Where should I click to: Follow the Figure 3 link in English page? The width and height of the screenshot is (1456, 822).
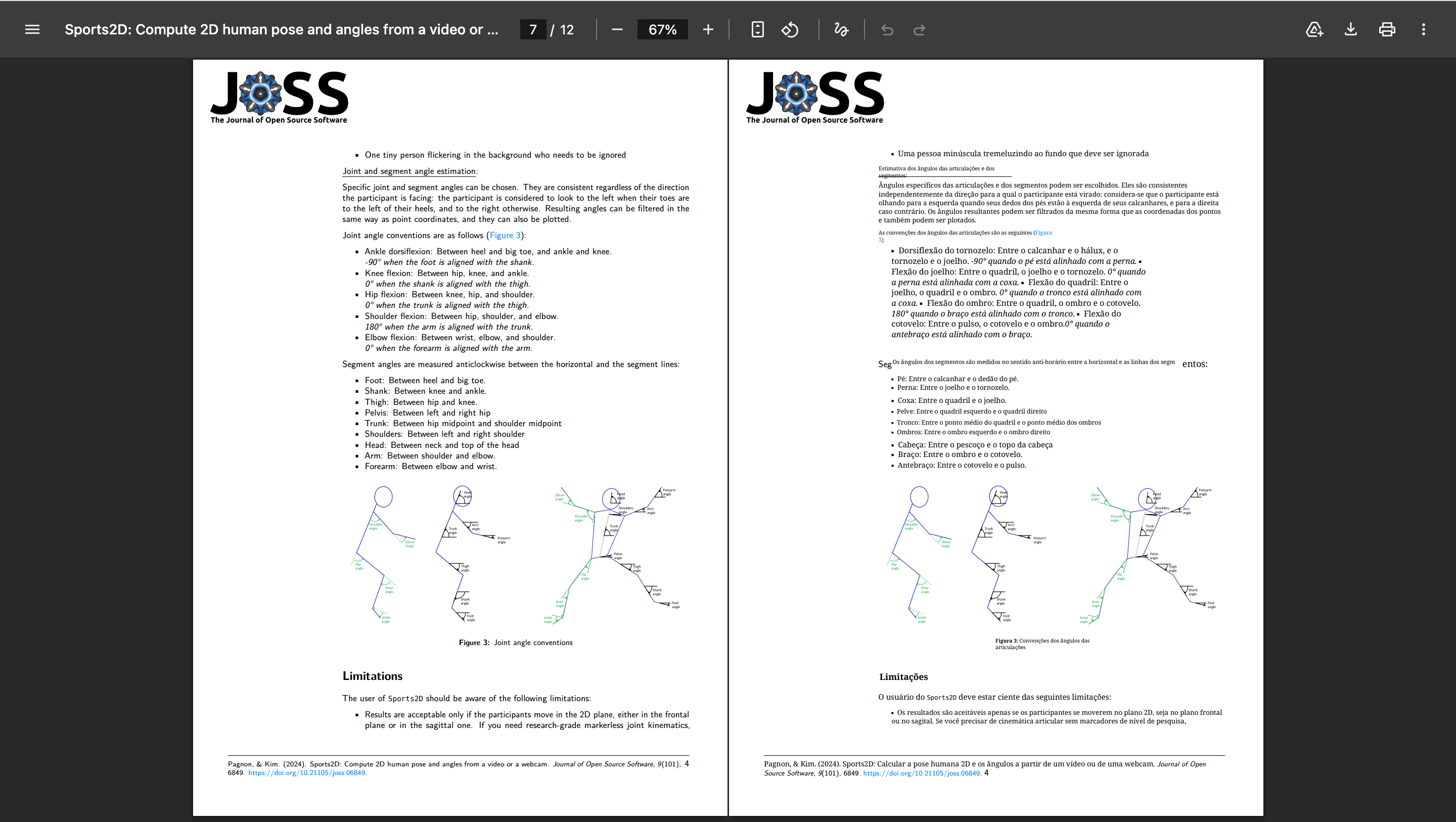pyautogui.click(x=505, y=235)
